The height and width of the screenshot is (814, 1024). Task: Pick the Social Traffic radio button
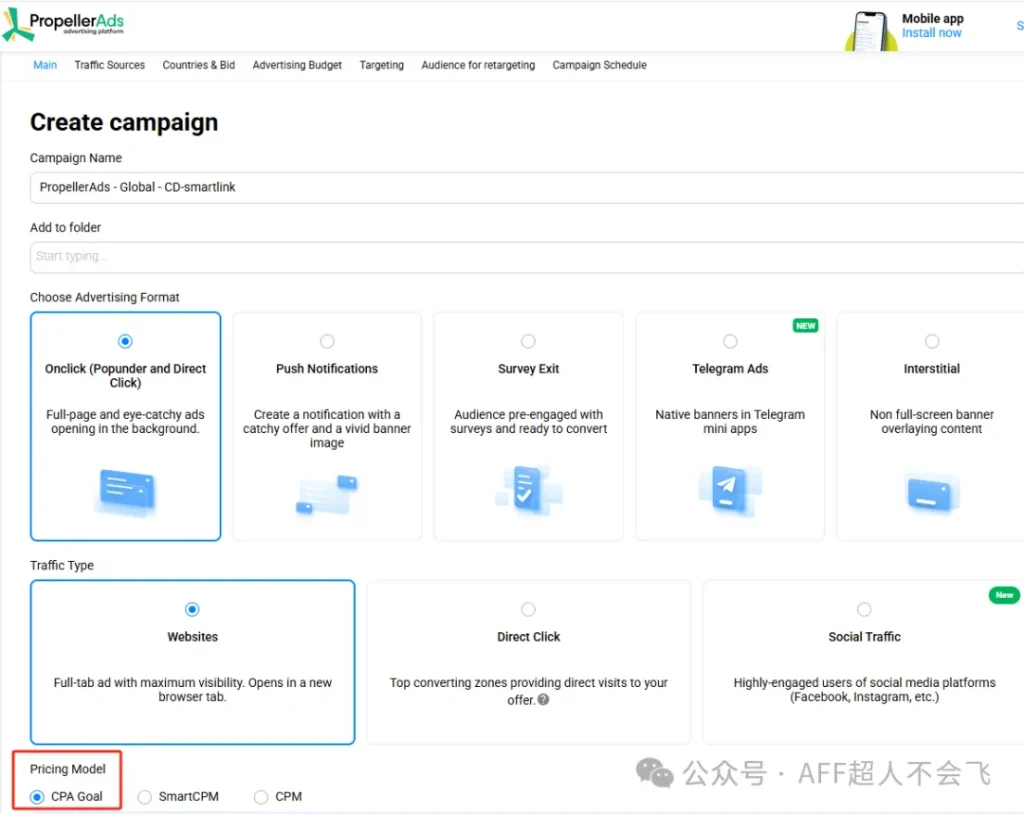point(864,610)
